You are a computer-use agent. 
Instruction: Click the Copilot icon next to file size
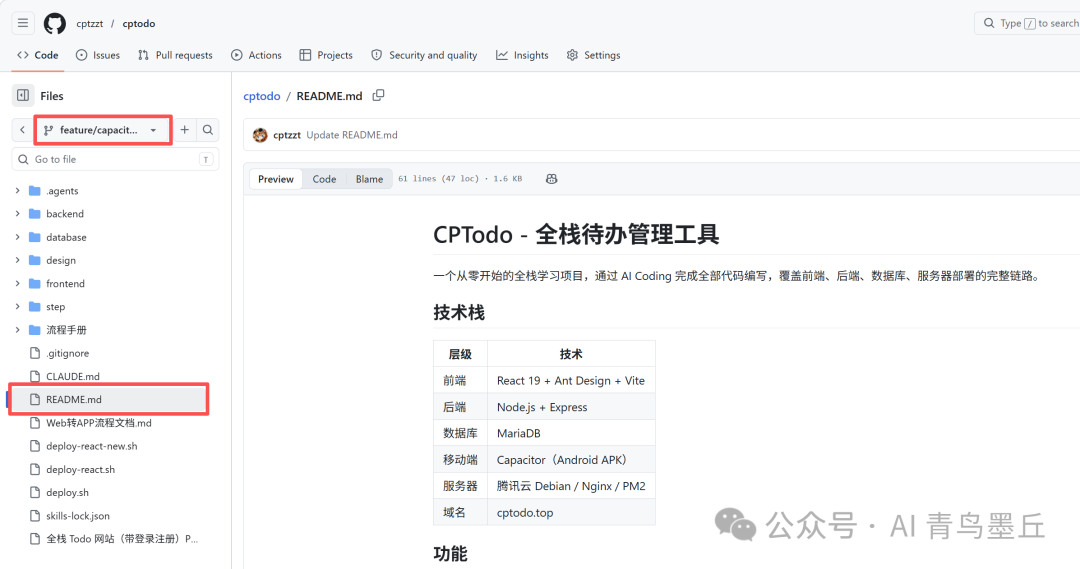point(551,178)
